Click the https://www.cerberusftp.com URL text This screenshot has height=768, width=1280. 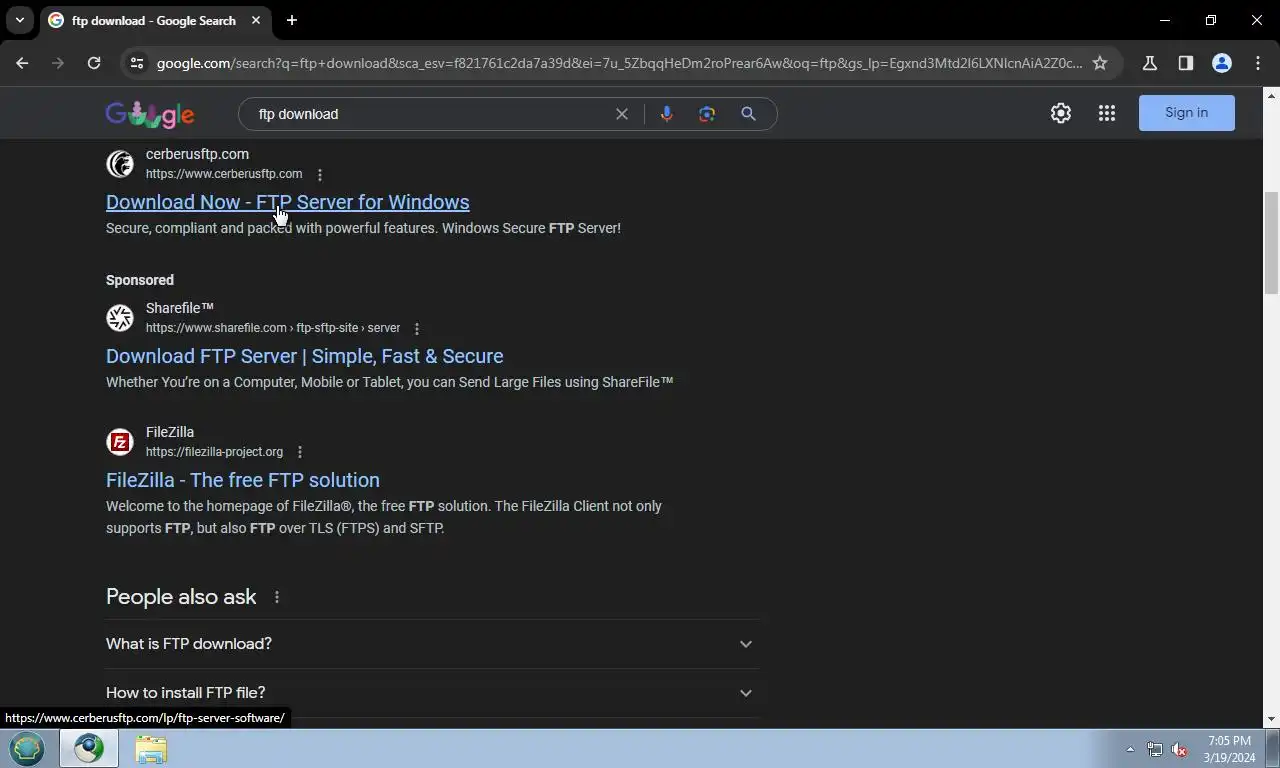point(224,174)
